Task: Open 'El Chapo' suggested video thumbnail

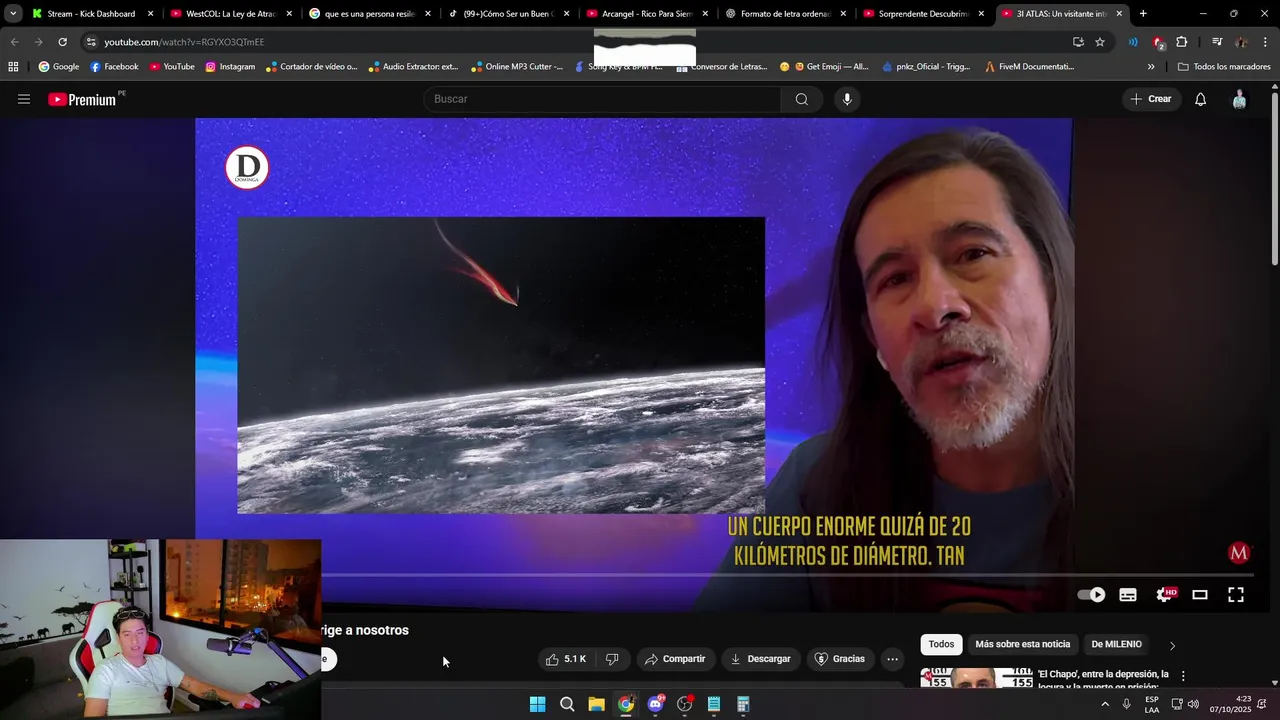Action: [x=976, y=678]
